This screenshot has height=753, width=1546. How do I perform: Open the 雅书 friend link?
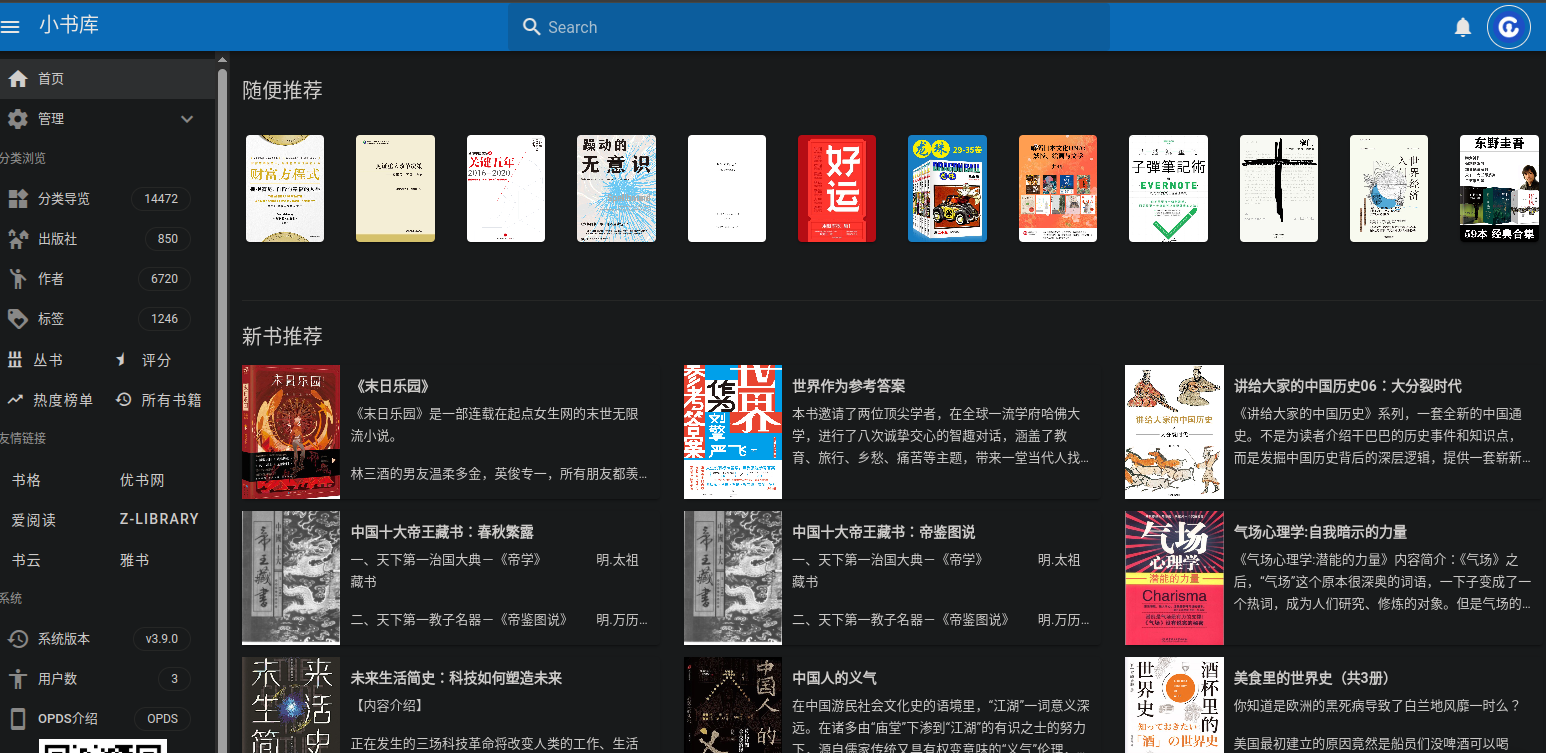[135, 560]
